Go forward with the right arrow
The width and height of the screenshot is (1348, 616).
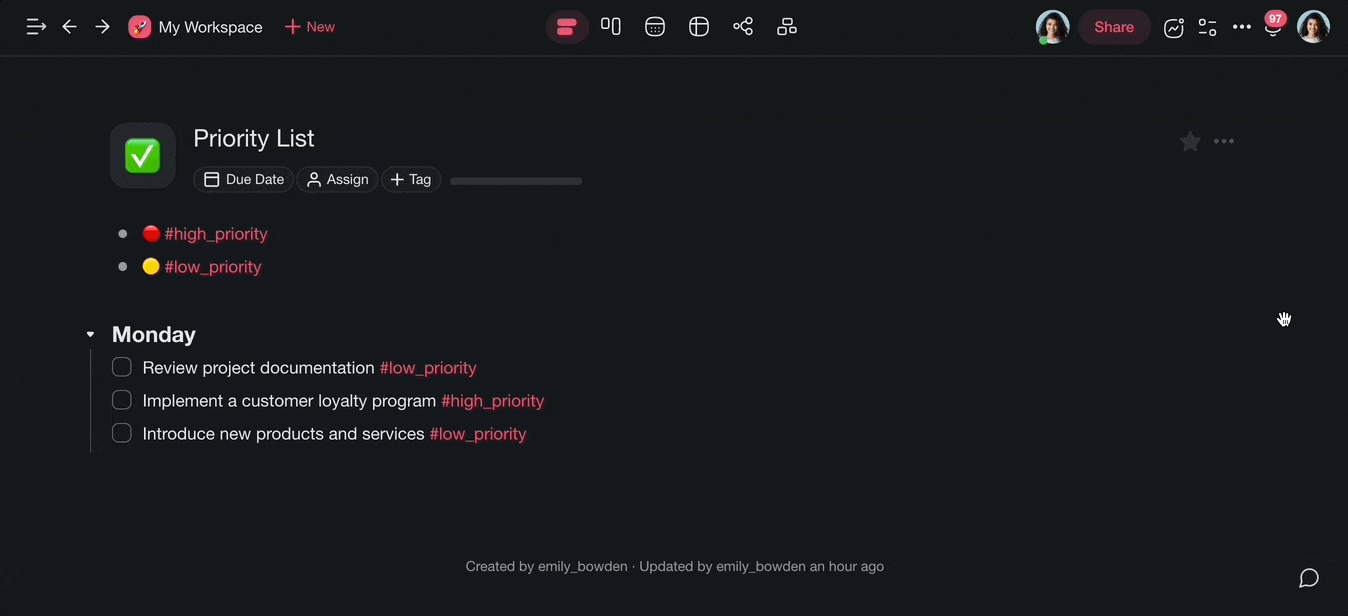(102, 27)
